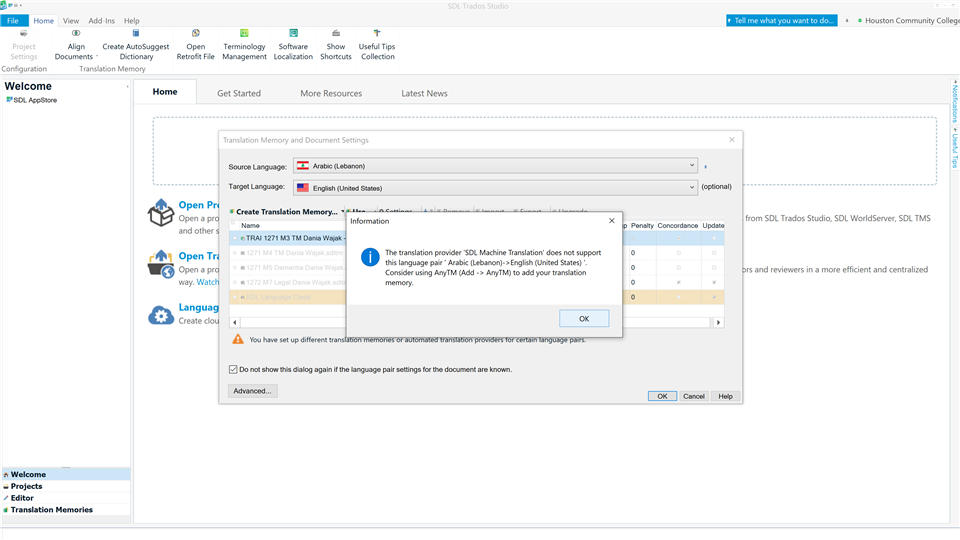The image size is (960, 540).
Task: Click the Lebanon flag in Source Language
Action: pos(302,166)
